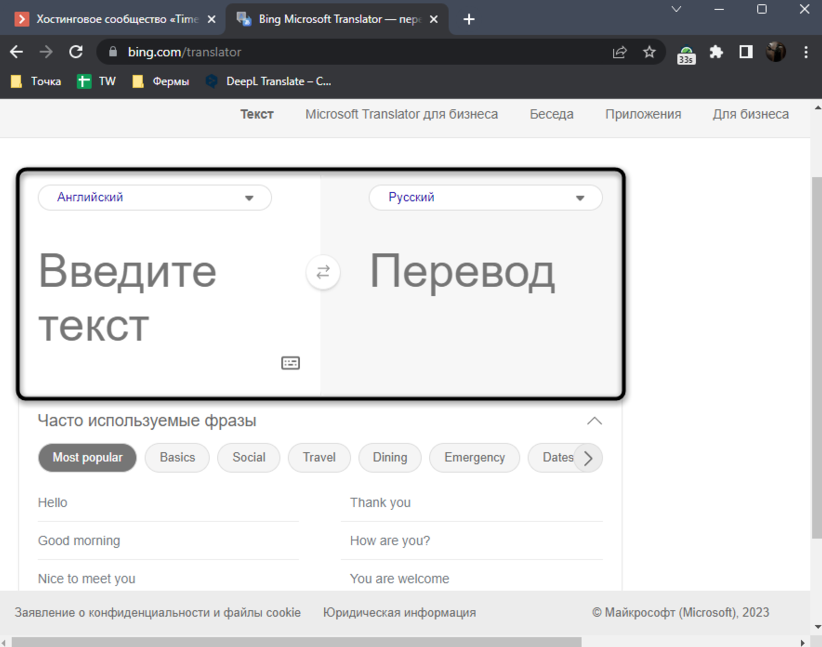Choose the phrase Nice to meet you
This screenshot has height=647, width=822.
pyautogui.click(x=168, y=578)
